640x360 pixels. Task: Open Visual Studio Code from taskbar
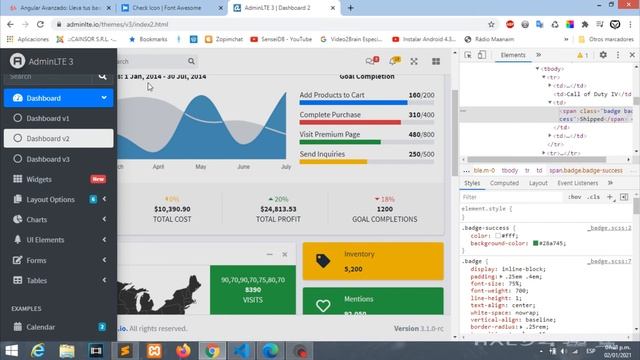click(242, 351)
